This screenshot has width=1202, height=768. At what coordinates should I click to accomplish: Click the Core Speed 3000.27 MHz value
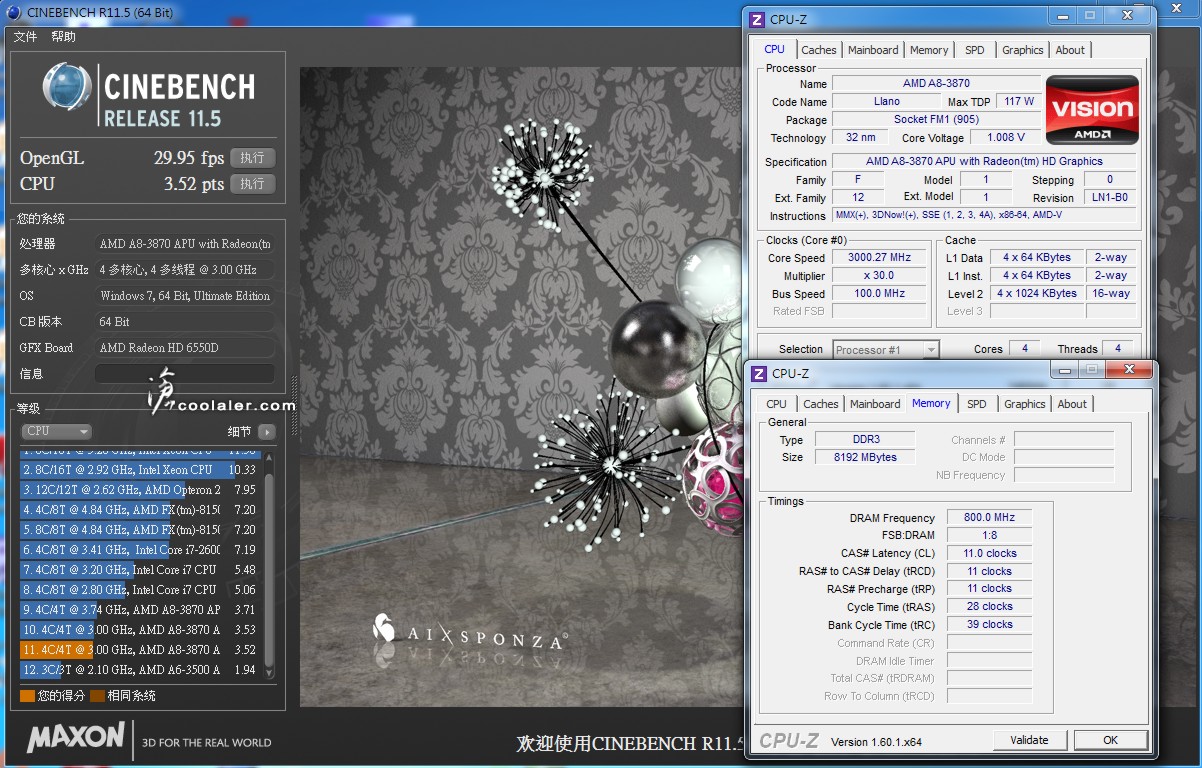(x=879, y=257)
